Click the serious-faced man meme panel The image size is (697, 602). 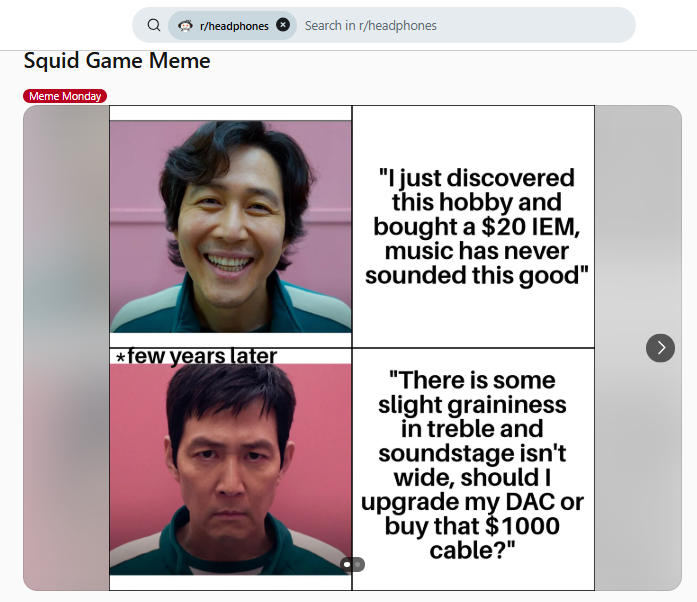pyautogui.click(x=230, y=470)
